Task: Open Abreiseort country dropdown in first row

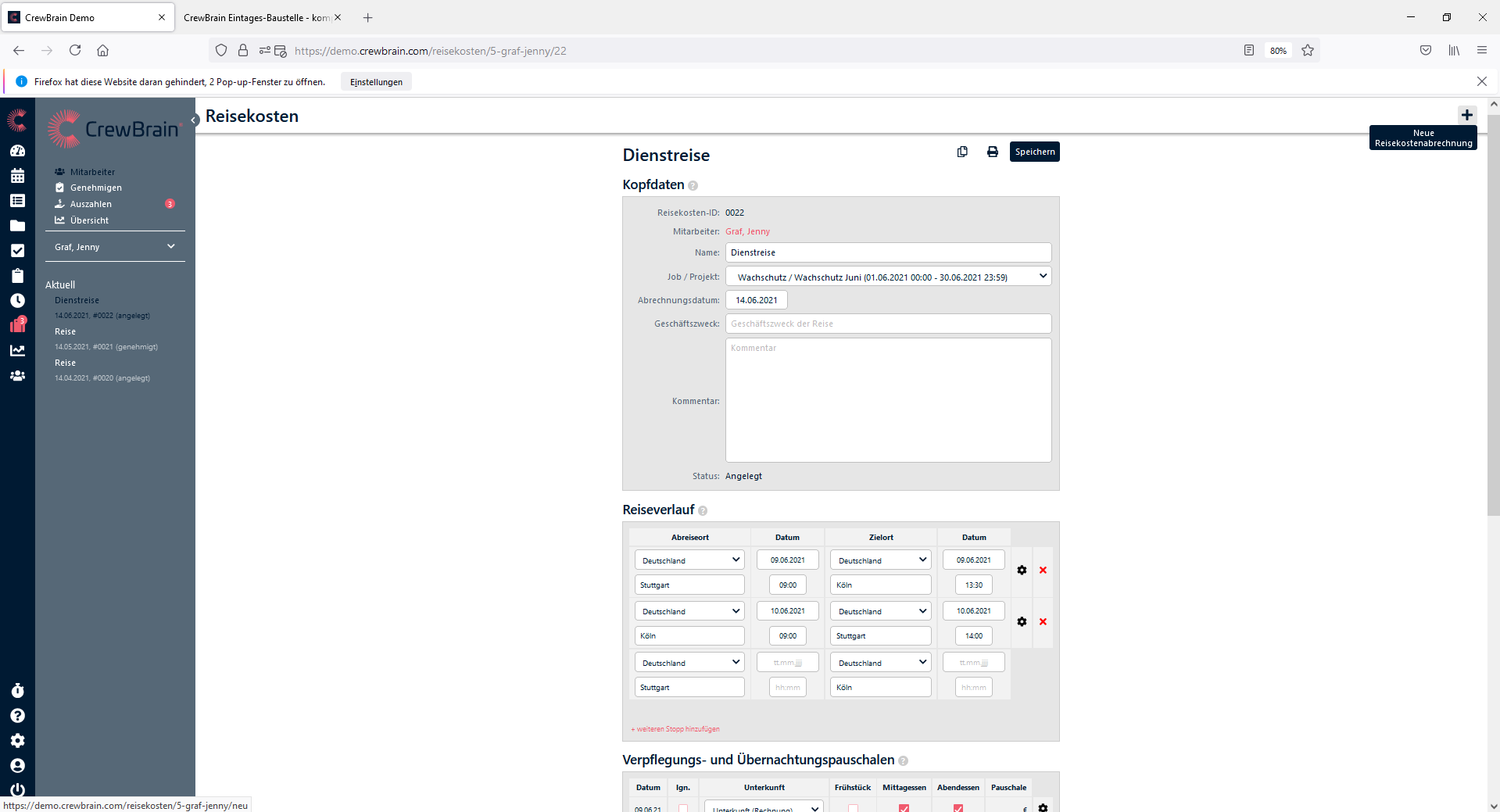Action: pyautogui.click(x=689, y=560)
